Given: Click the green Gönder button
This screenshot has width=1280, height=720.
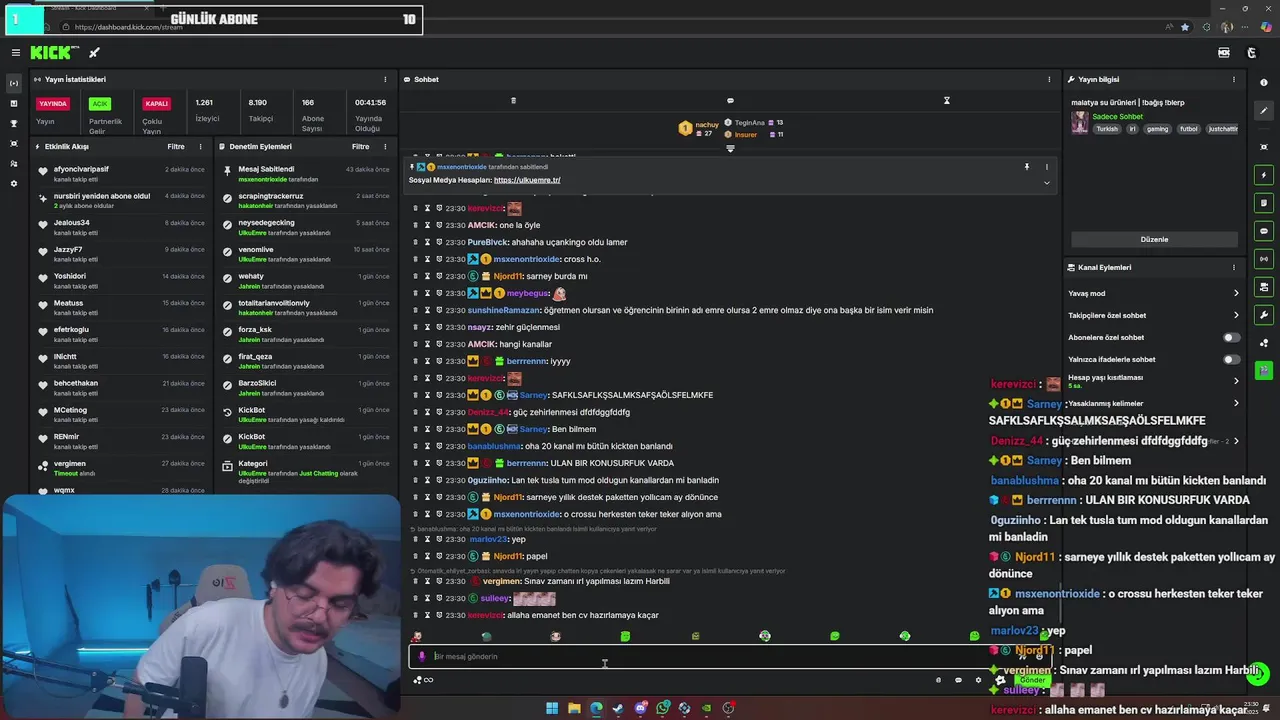Looking at the screenshot, I should click(1032, 680).
